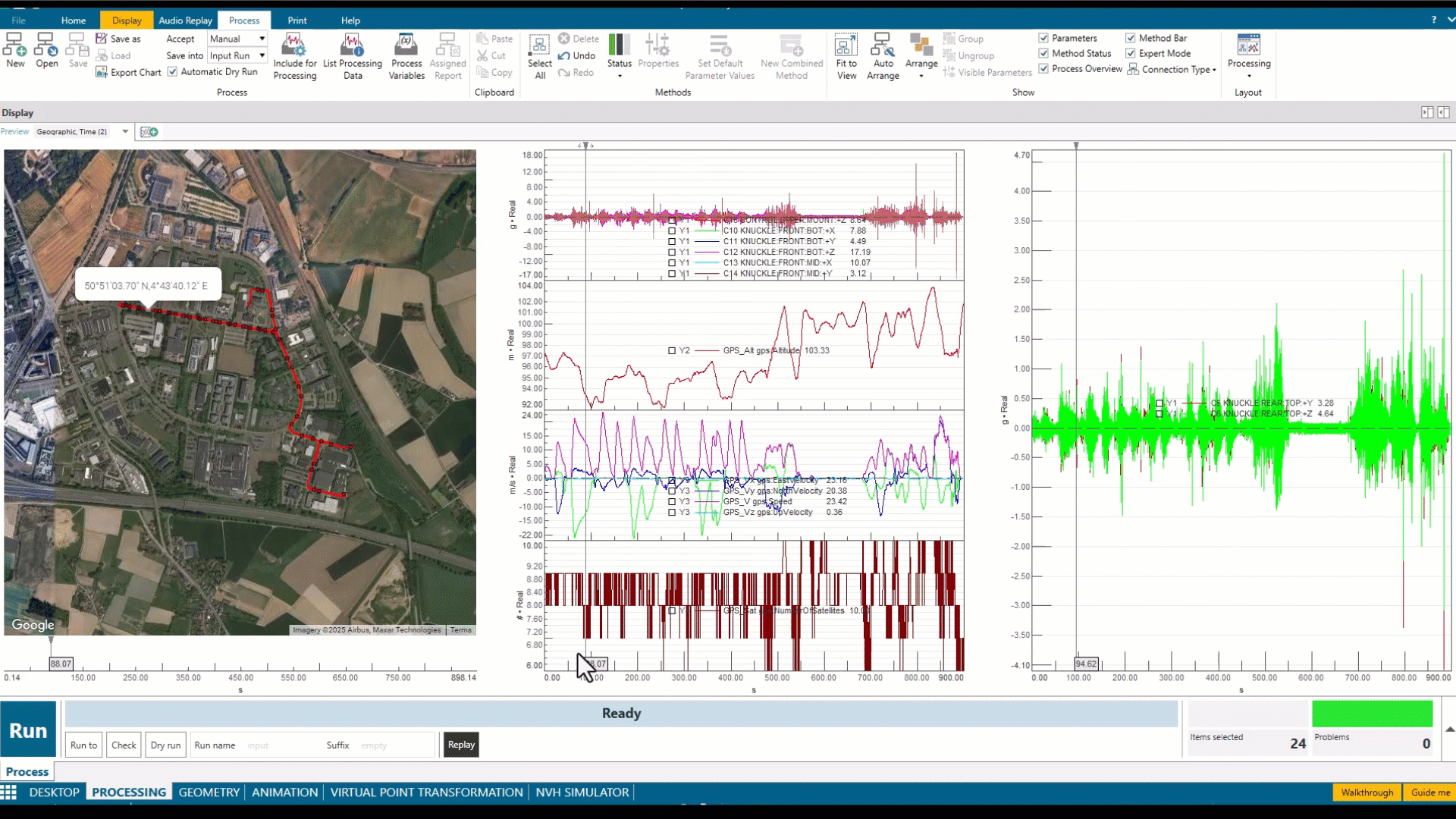Click the Auto Arrange icon
Image resolution: width=1456 pixels, height=819 pixels.
click(x=882, y=45)
